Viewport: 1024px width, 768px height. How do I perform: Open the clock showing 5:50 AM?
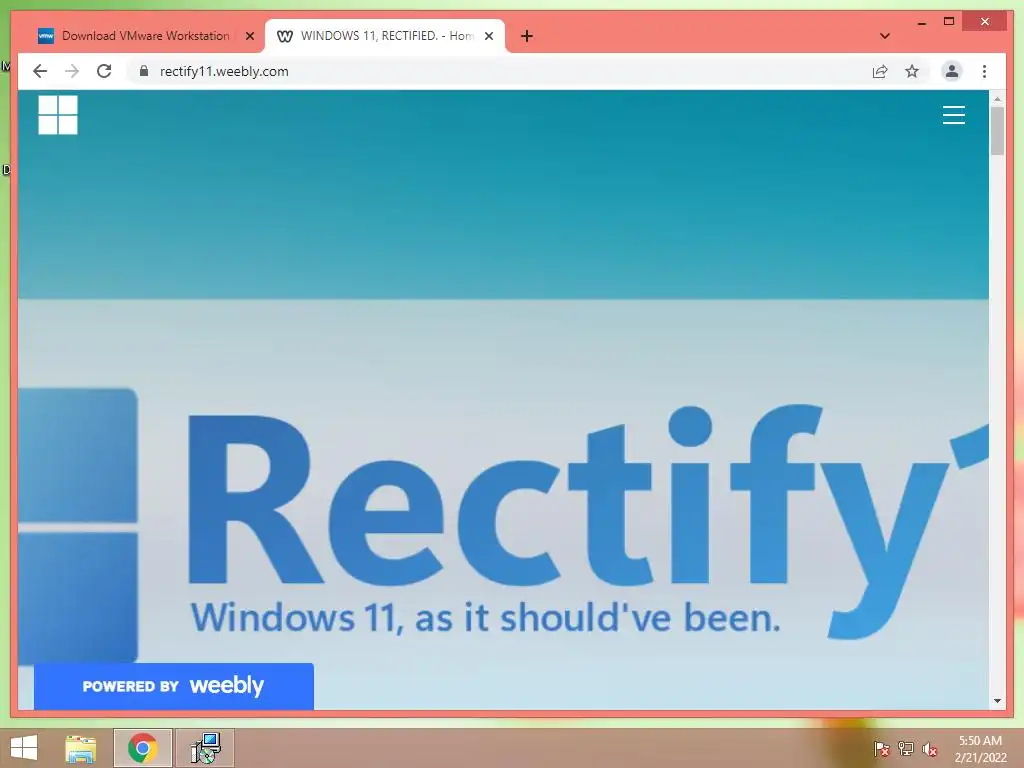click(x=980, y=748)
